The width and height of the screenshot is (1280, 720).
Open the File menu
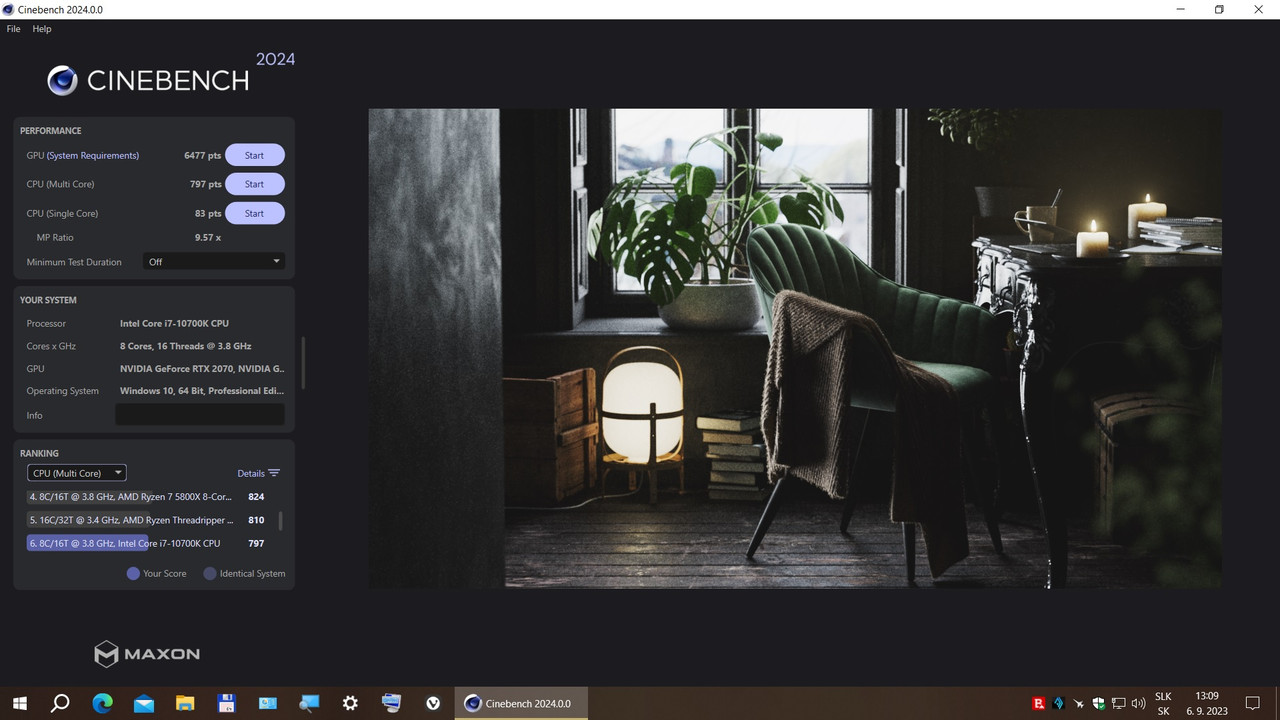[13, 29]
